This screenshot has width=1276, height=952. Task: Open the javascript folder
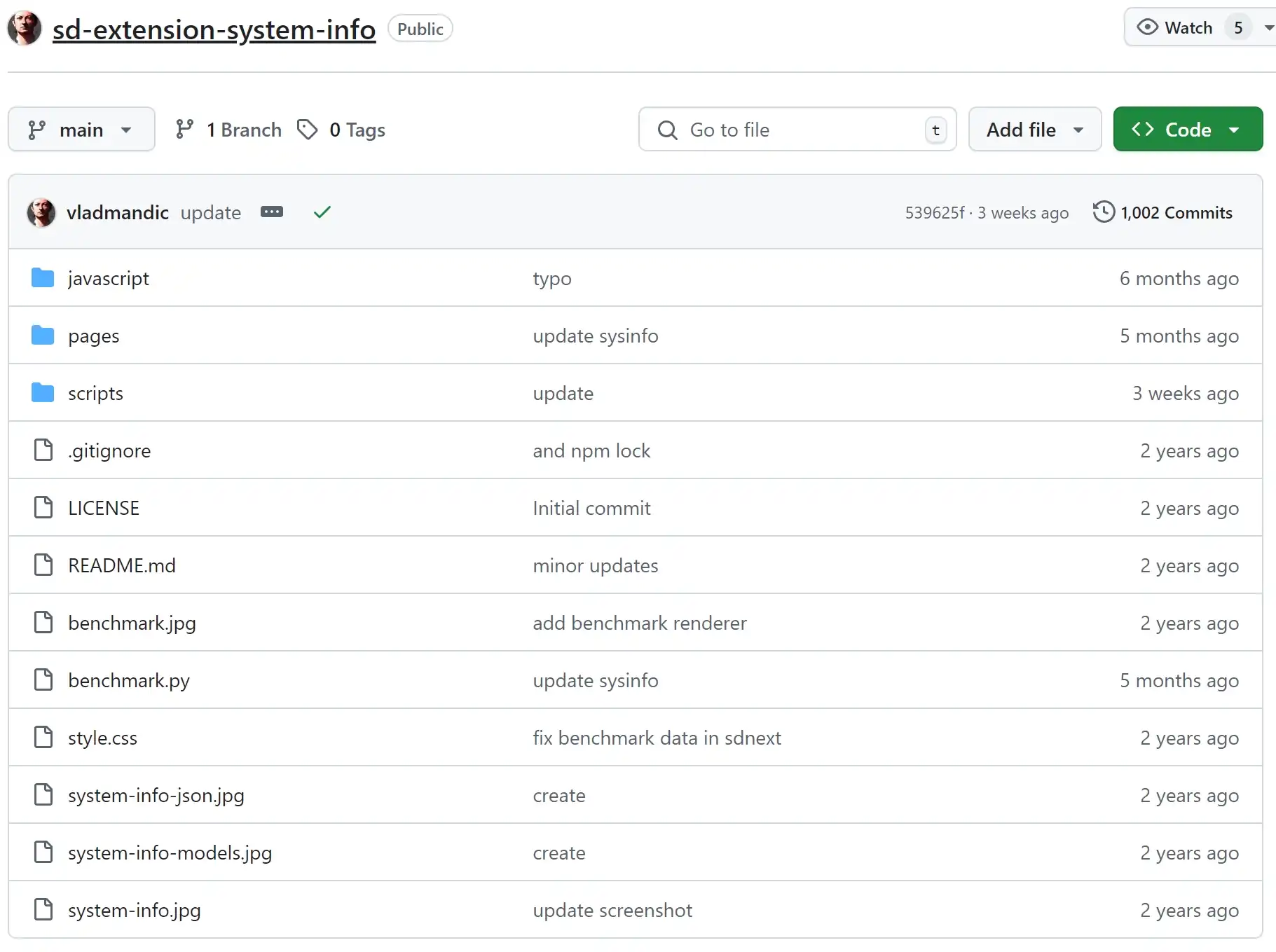click(x=109, y=278)
